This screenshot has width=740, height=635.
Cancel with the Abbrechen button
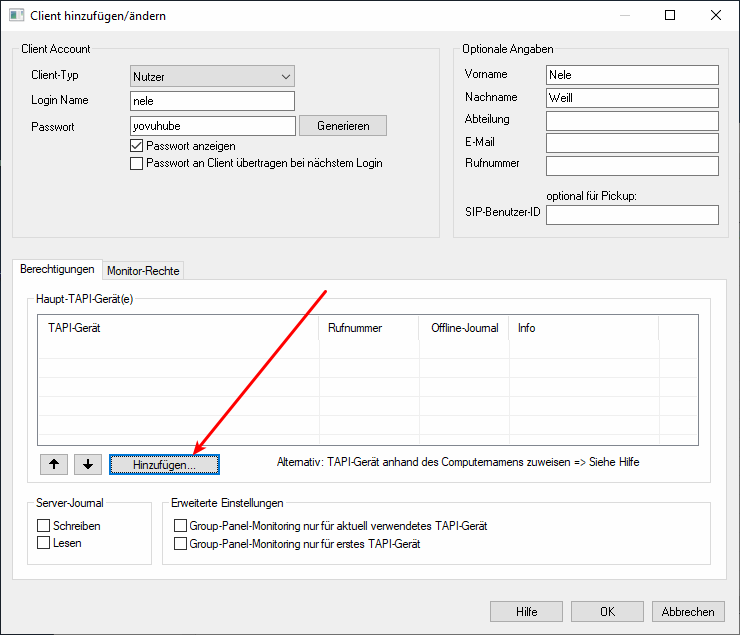pos(688,612)
